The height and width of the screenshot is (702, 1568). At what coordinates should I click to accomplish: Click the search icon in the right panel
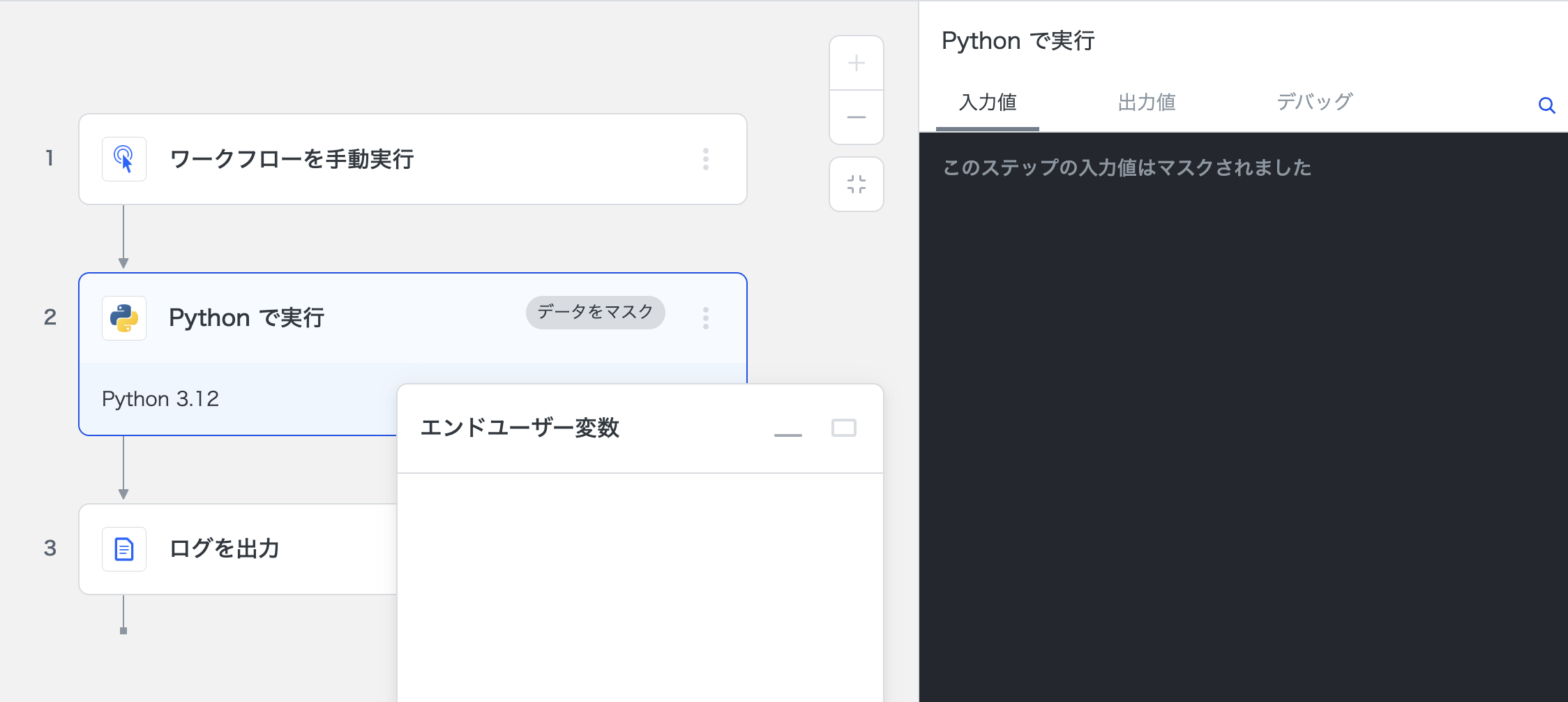coord(1546,105)
